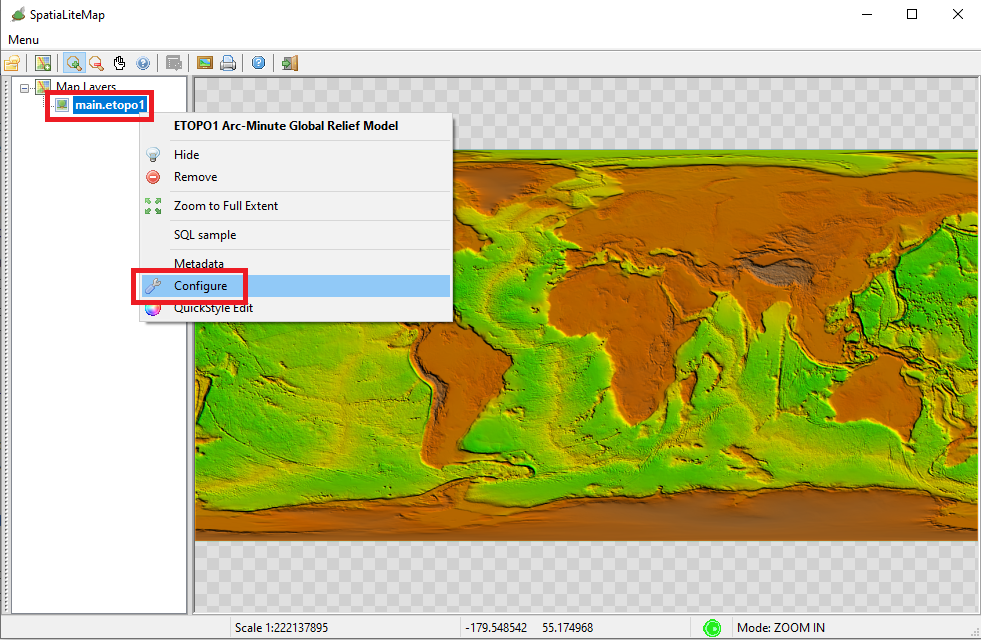Click the greyed-out map tip toolbar icon
This screenshot has height=640, width=981.
(174, 63)
